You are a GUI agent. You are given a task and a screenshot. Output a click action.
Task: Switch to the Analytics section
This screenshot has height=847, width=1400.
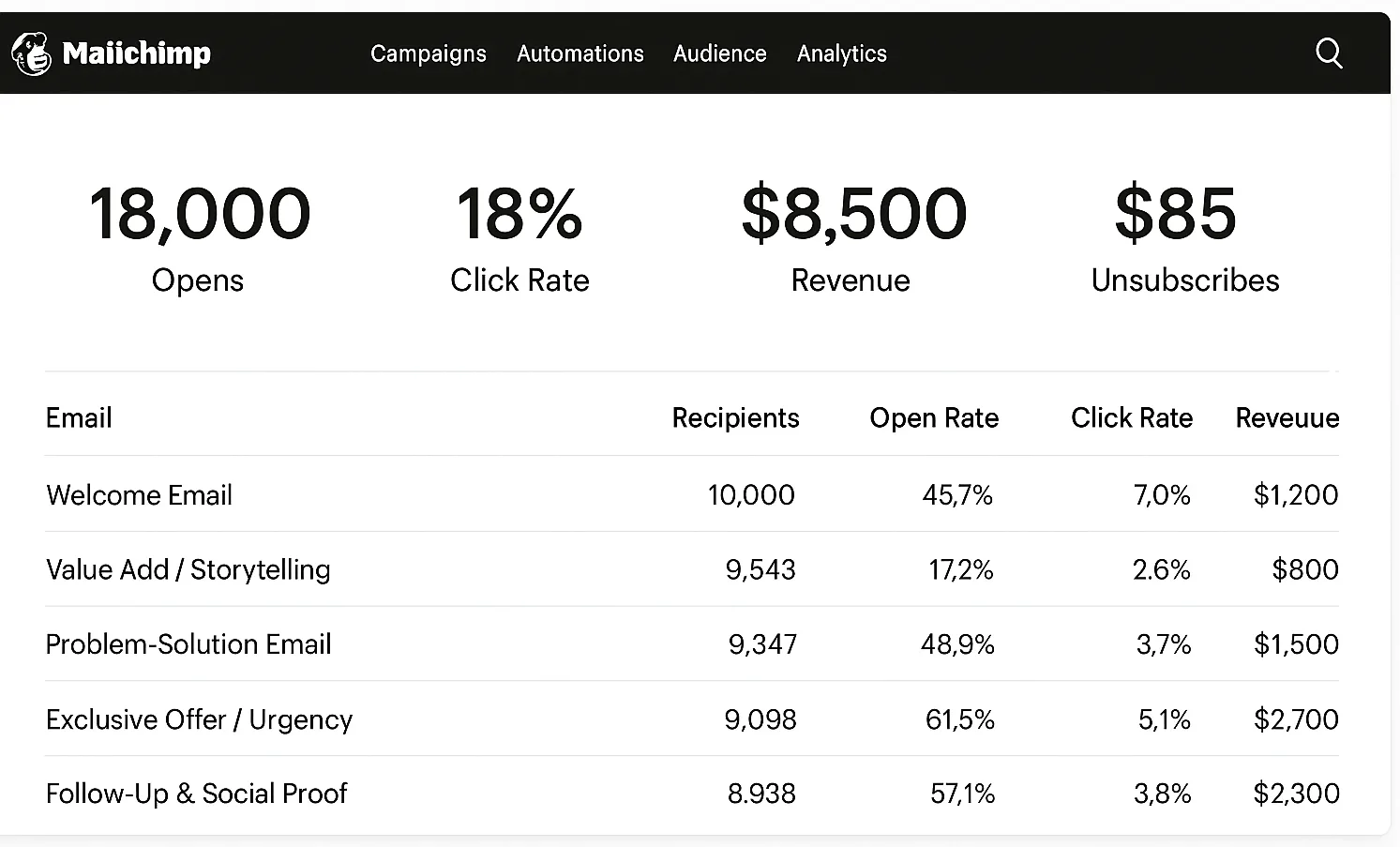(x=841, y=53)
